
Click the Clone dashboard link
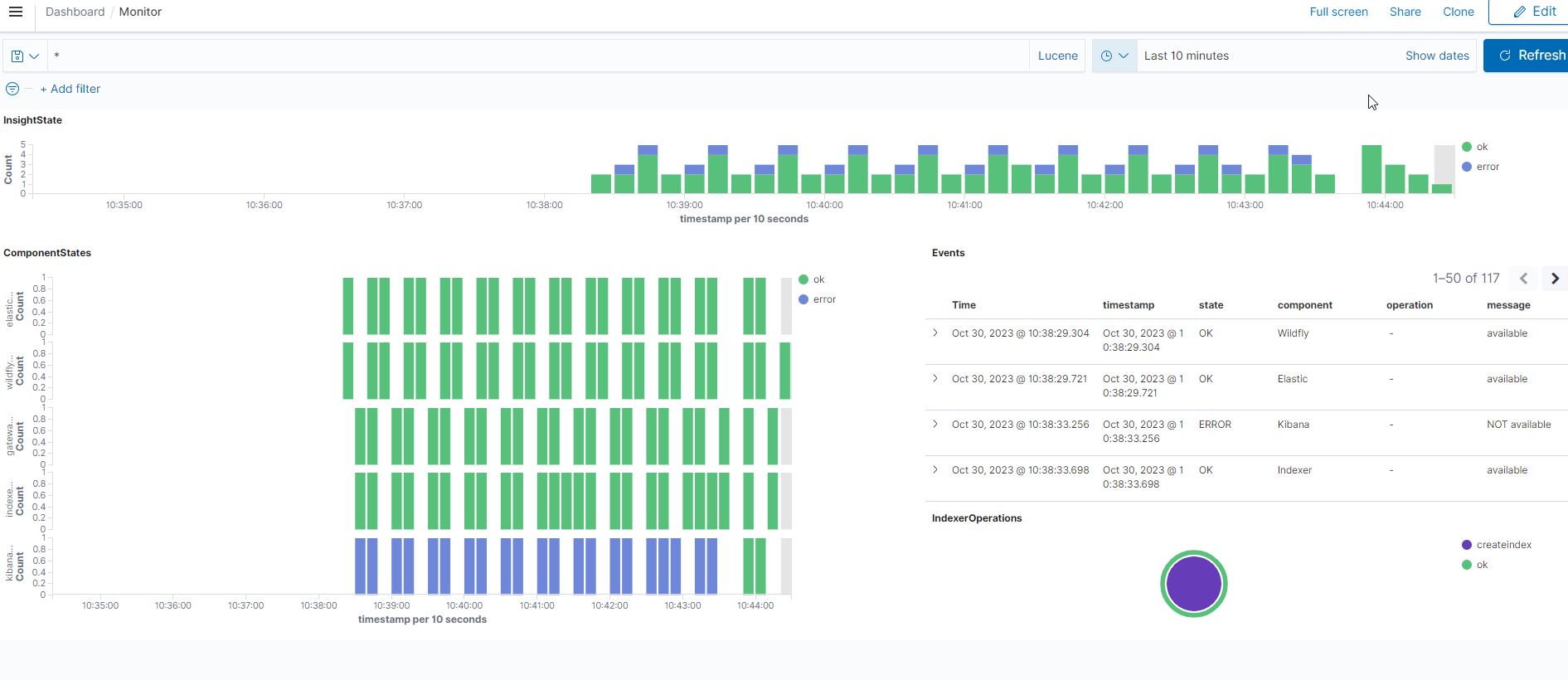[x=1458, y=12]
